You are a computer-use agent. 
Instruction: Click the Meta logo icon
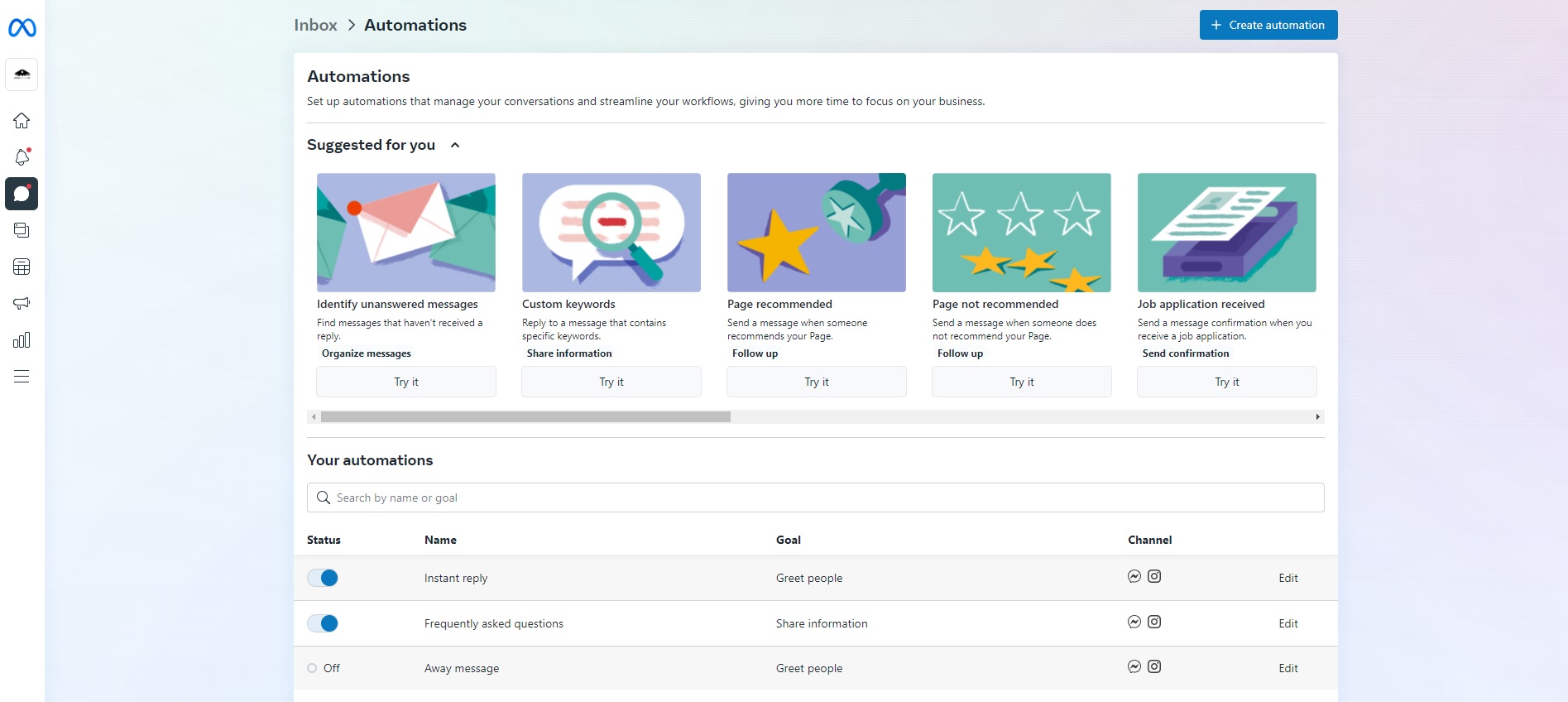[22, 28]
